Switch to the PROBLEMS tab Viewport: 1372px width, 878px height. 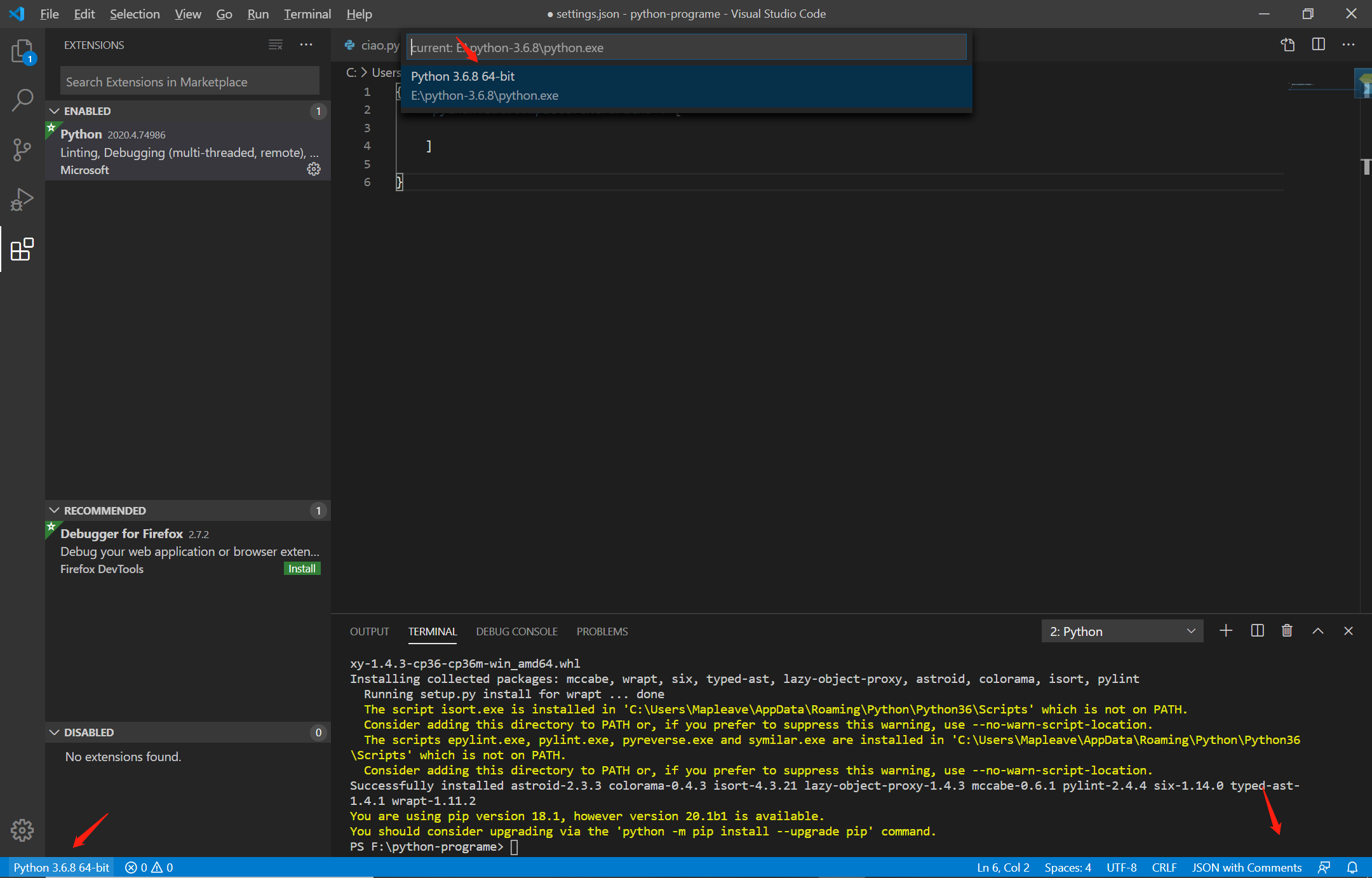click(x=602, y=631)
